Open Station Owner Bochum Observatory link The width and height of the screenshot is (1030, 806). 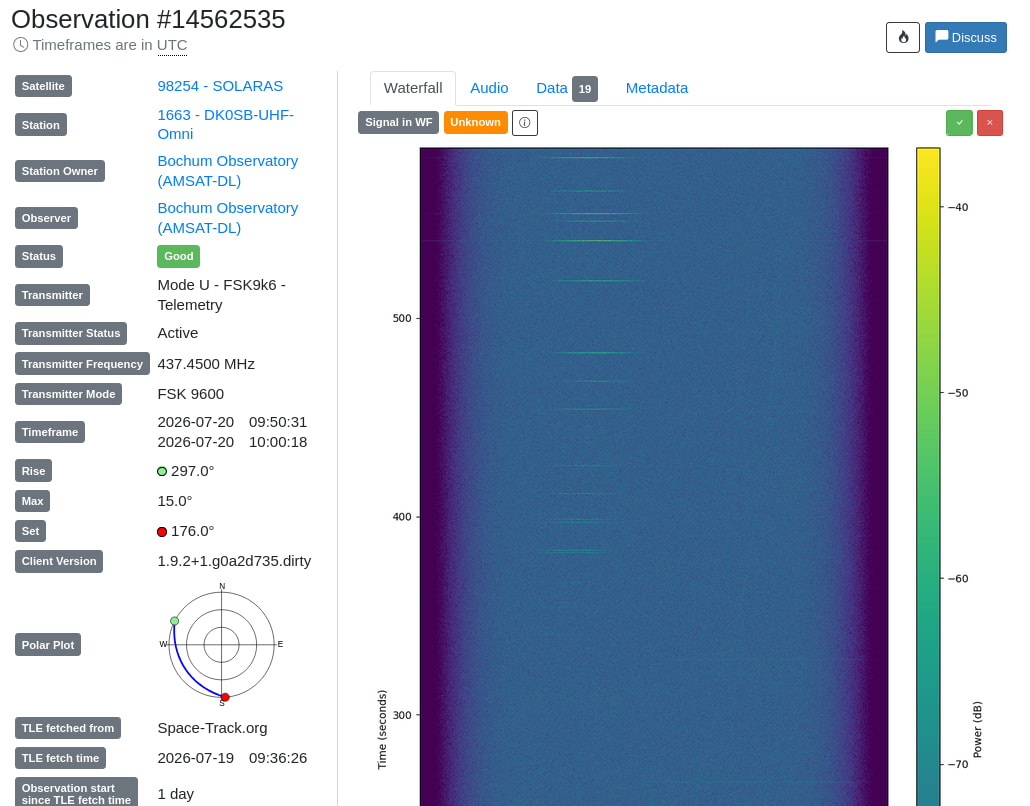pyautogui.click(x=228, y=171)
